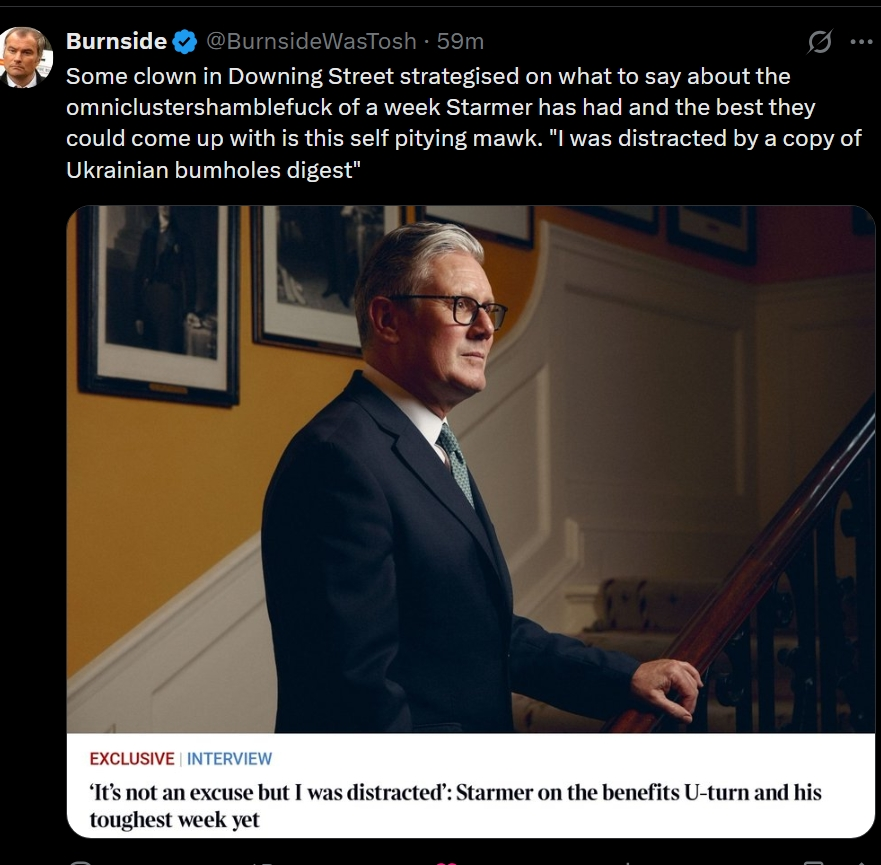Click the 59m post timestamp
881x865 pixels.
click(461, 42)
